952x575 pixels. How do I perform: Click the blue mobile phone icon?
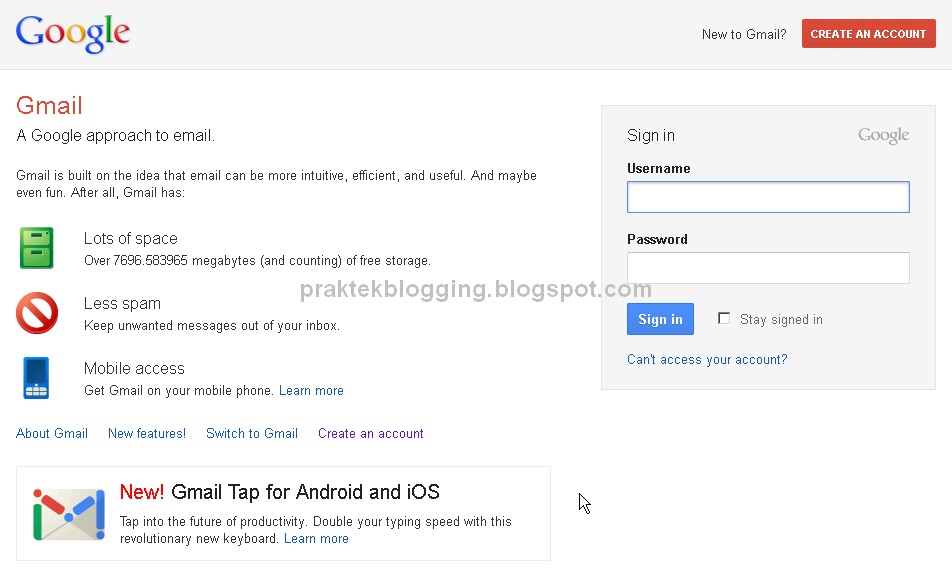(36, 378)
